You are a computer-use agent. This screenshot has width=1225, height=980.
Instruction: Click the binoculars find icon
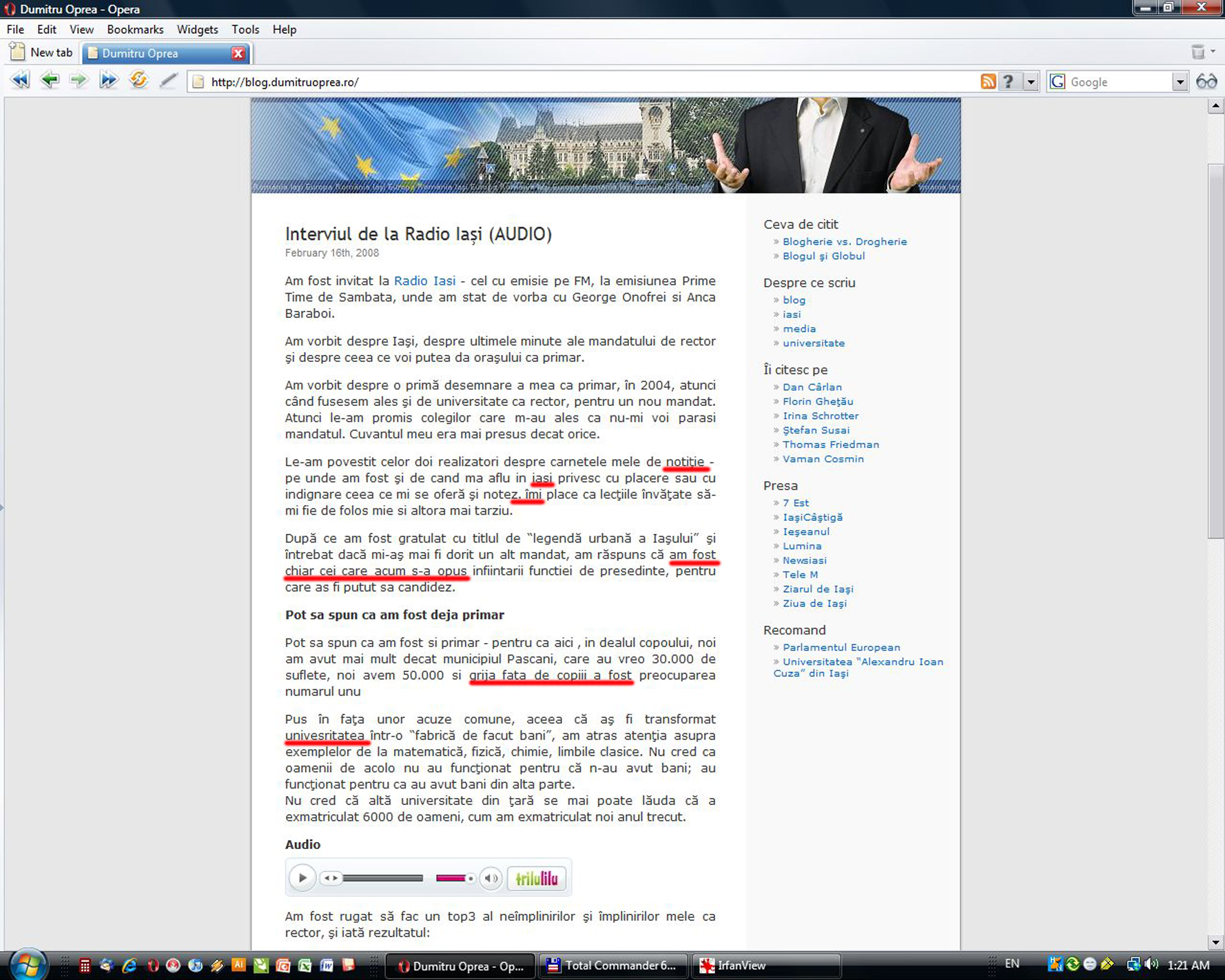pyautogui.click(x=1206, y=81)
